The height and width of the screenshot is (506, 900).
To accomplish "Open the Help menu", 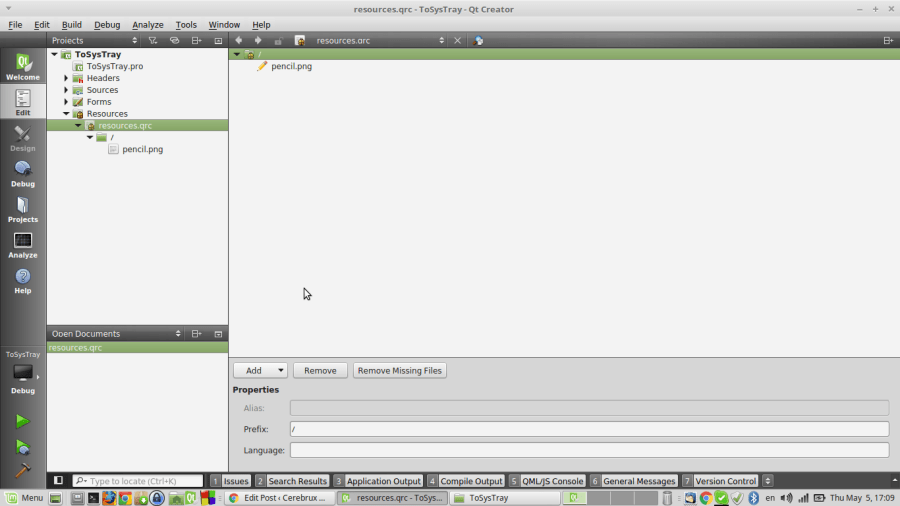I will [x=261, y=25].
